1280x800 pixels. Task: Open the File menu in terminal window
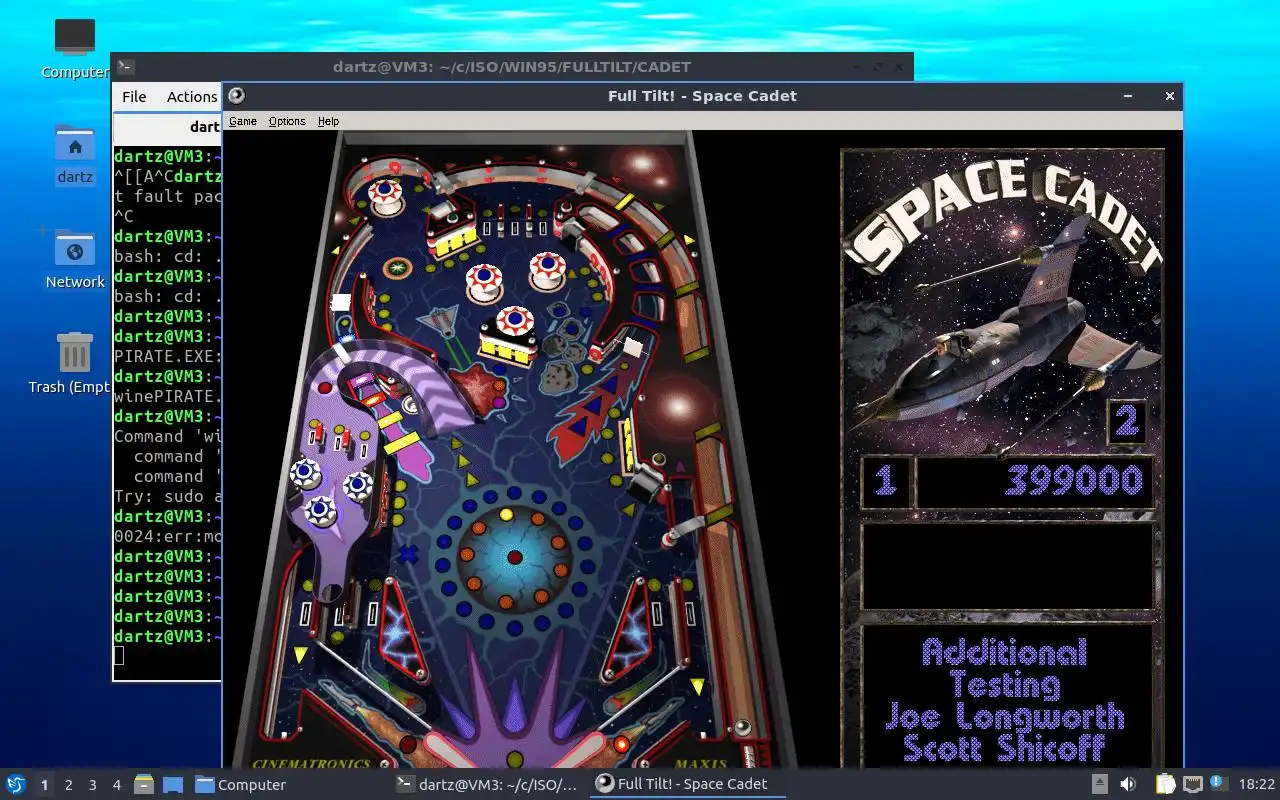coord(134,97)
